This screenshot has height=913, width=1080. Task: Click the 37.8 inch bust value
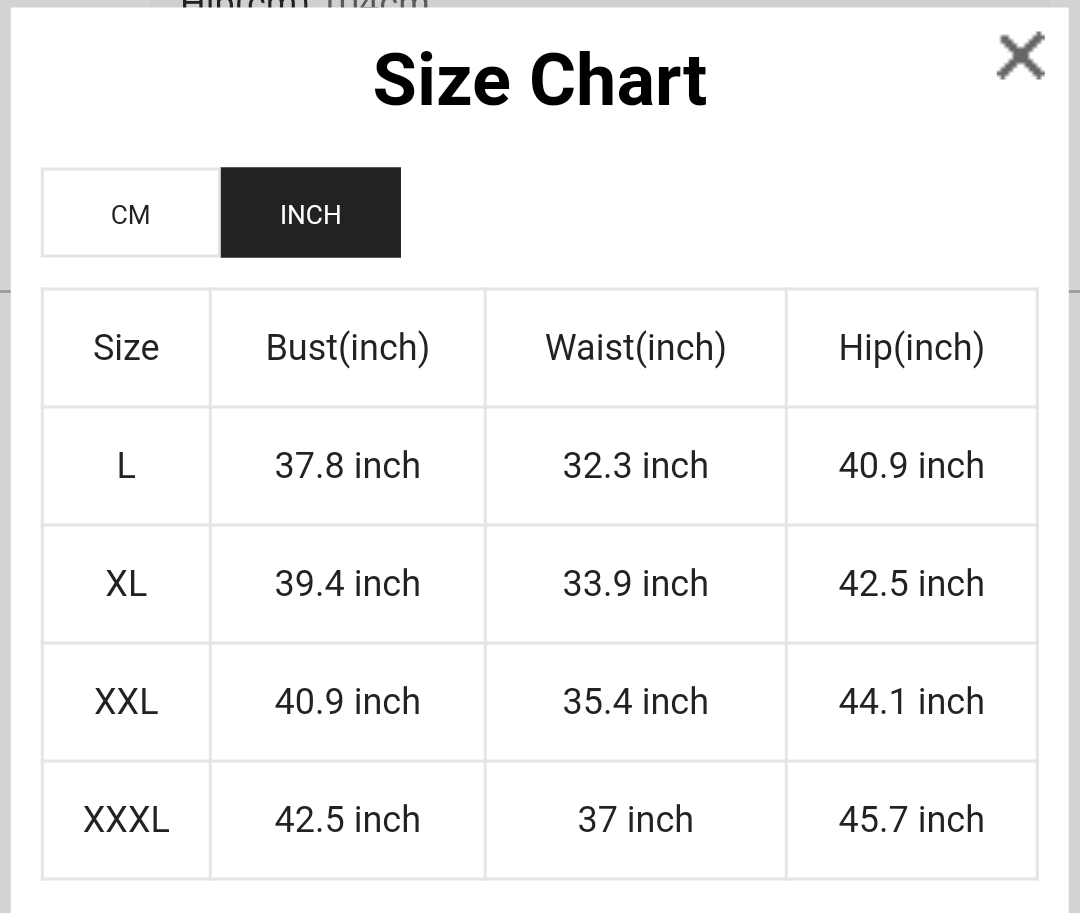click(x=347, y=465)
